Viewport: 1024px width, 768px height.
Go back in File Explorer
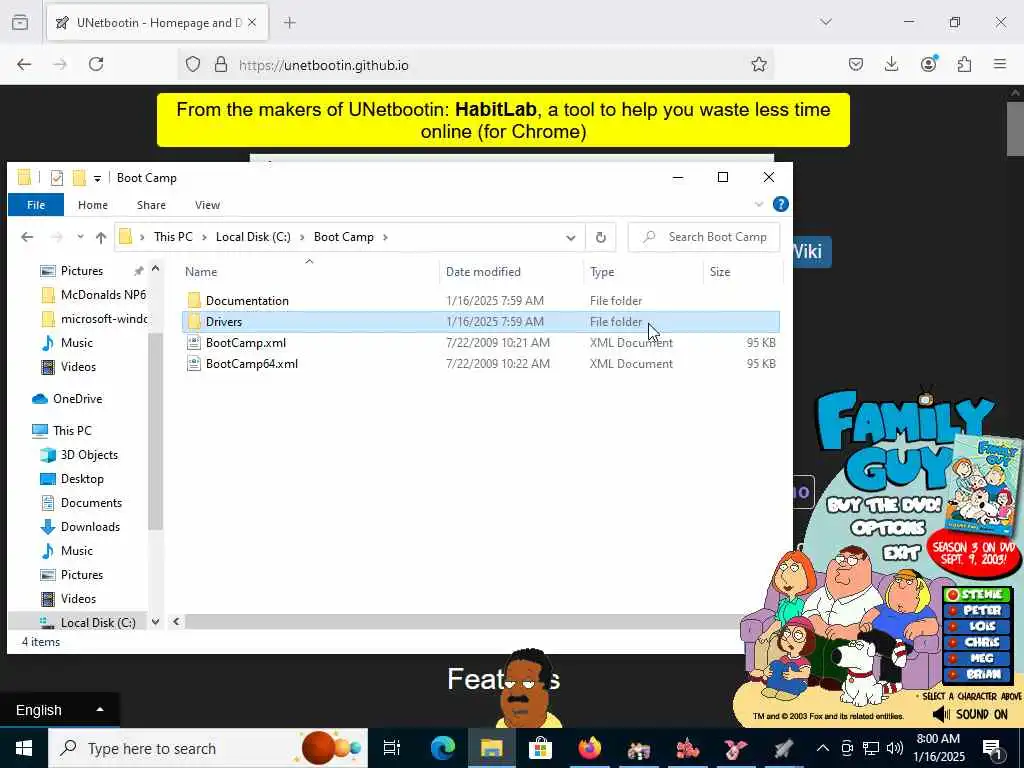pos(27,237)
